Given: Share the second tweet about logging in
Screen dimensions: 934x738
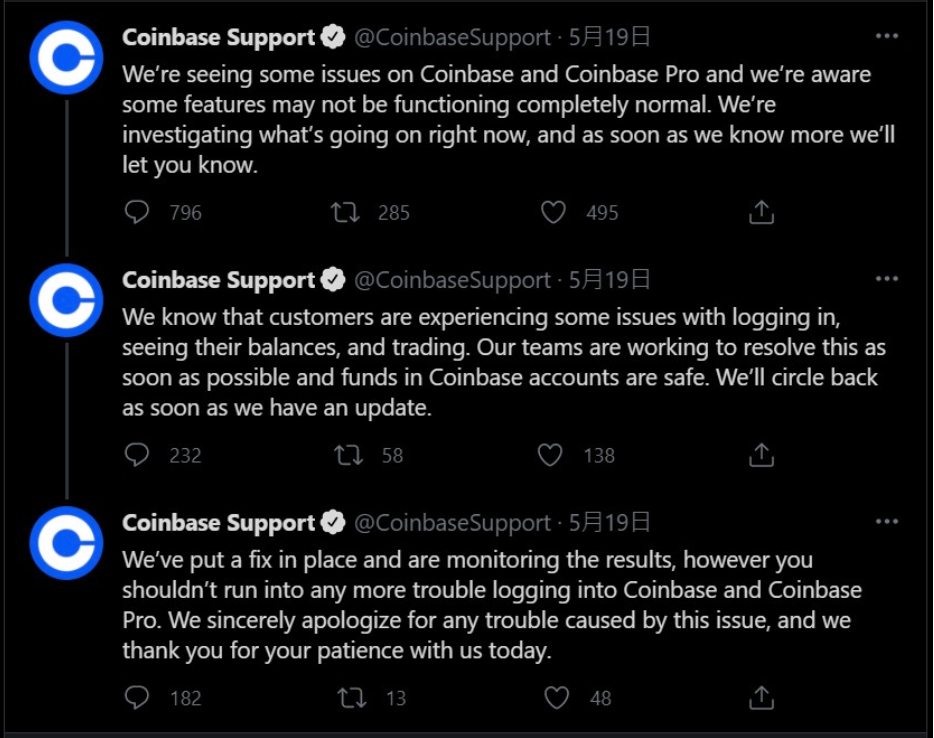Looking at the screenshot, I should coord(761,455).
